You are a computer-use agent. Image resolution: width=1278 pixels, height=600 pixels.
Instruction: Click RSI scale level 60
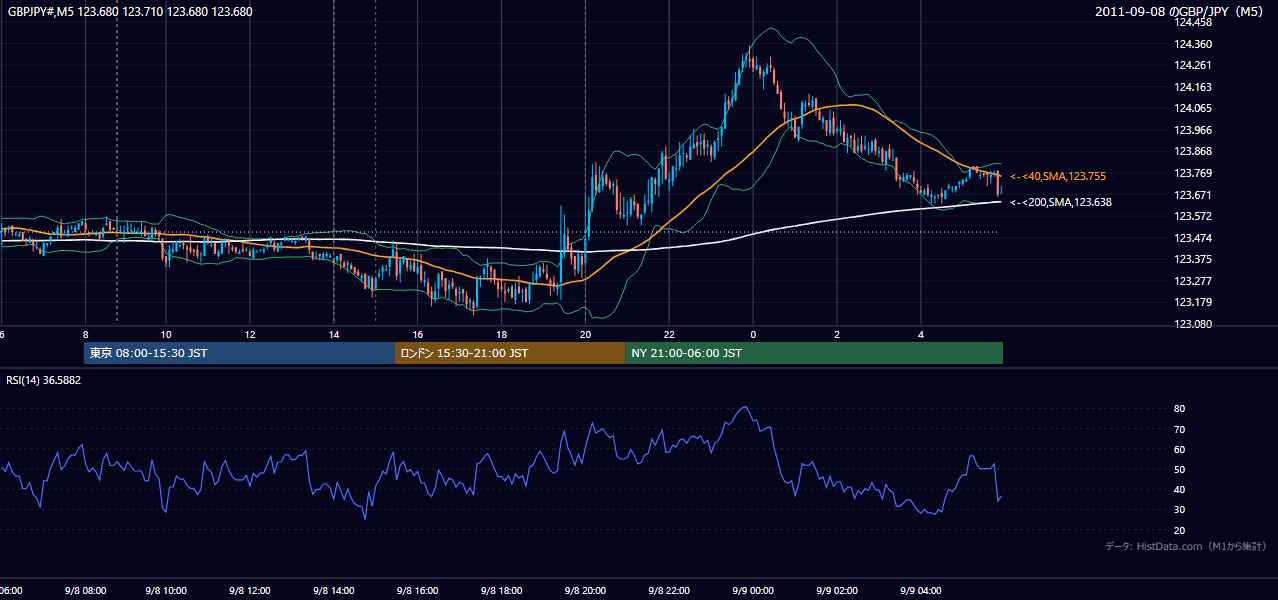1179,449
